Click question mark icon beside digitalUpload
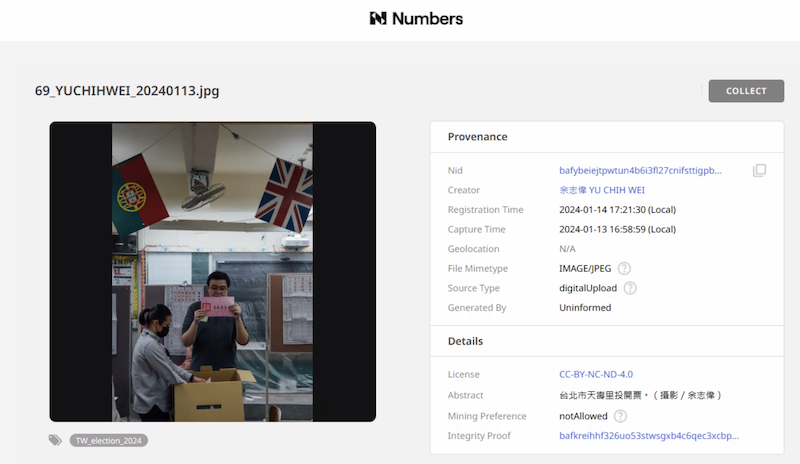This screenshot has width=800, height=464. [630, 288]
